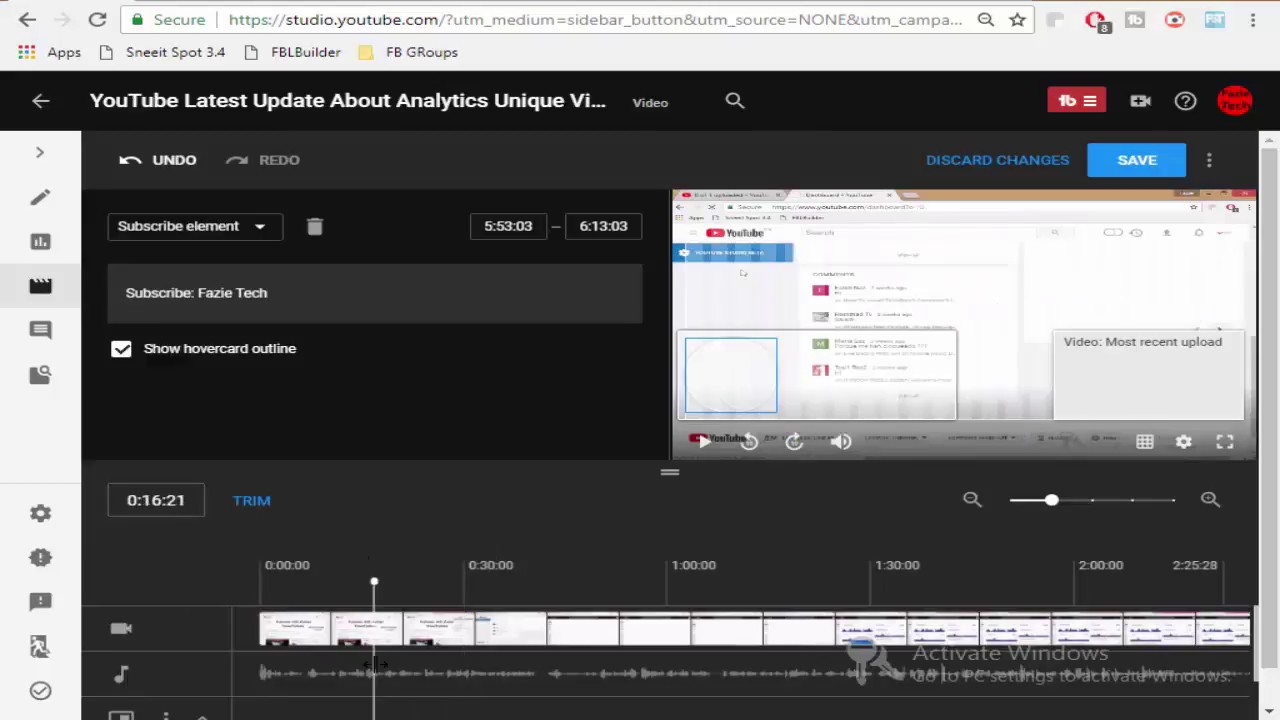
Task: Click the checkmark circle icon in sidebar
Action: coord(40,690)
